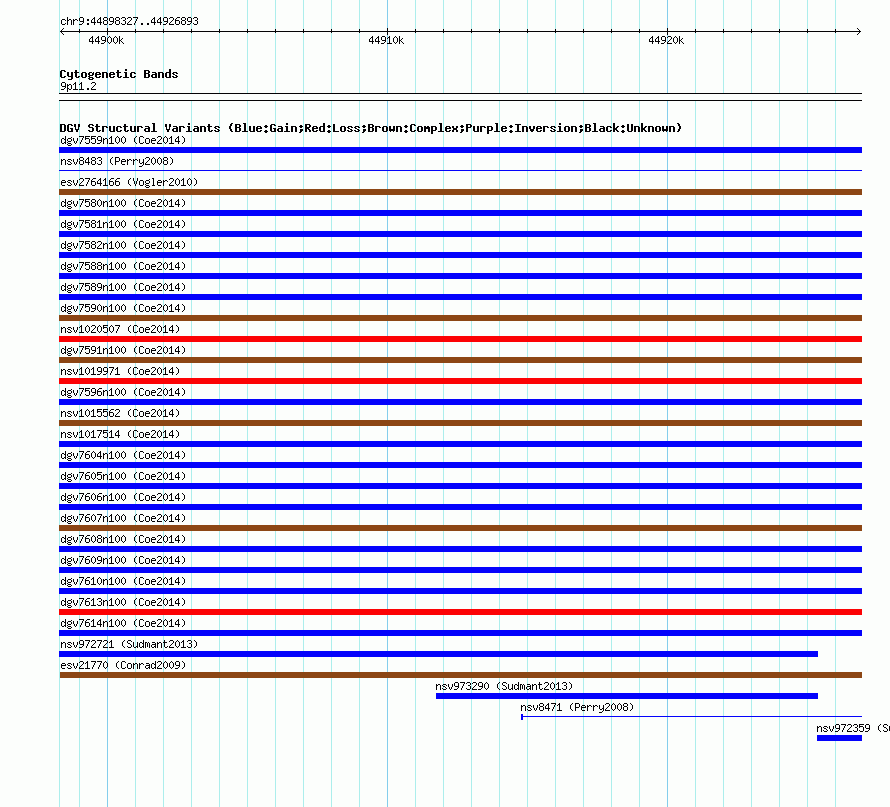Open esv2764166 (Vogler2010) variant label
This screenshot has height=807, width=890.
(x=129, y=182)
